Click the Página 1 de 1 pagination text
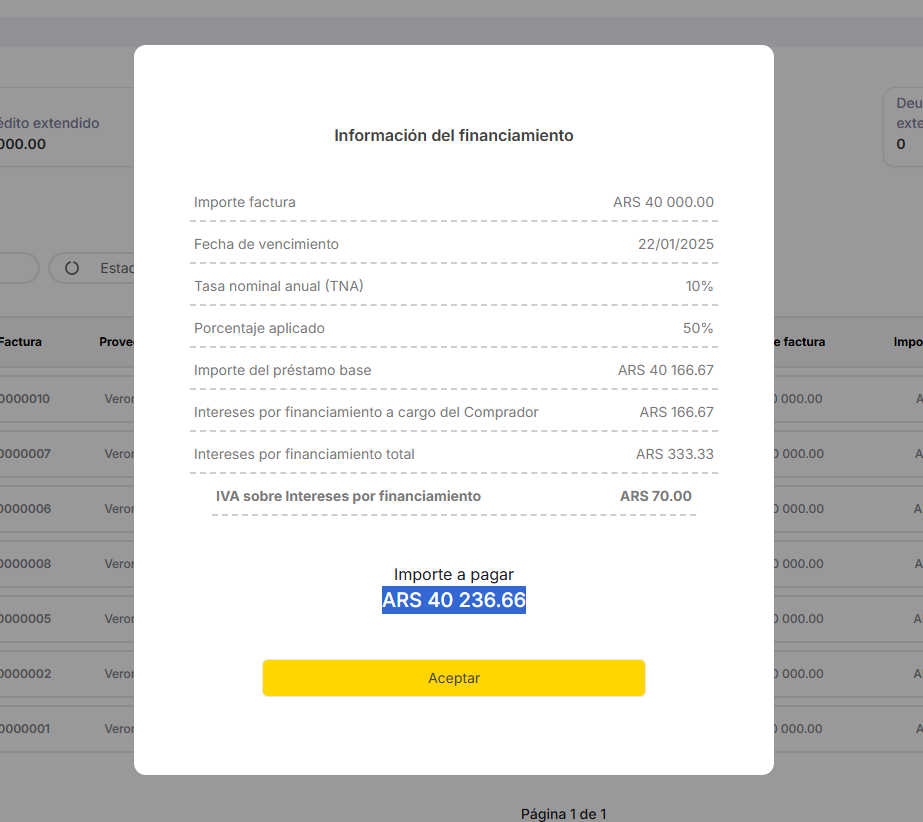This screenshot has width=923, height=822. 563,814
